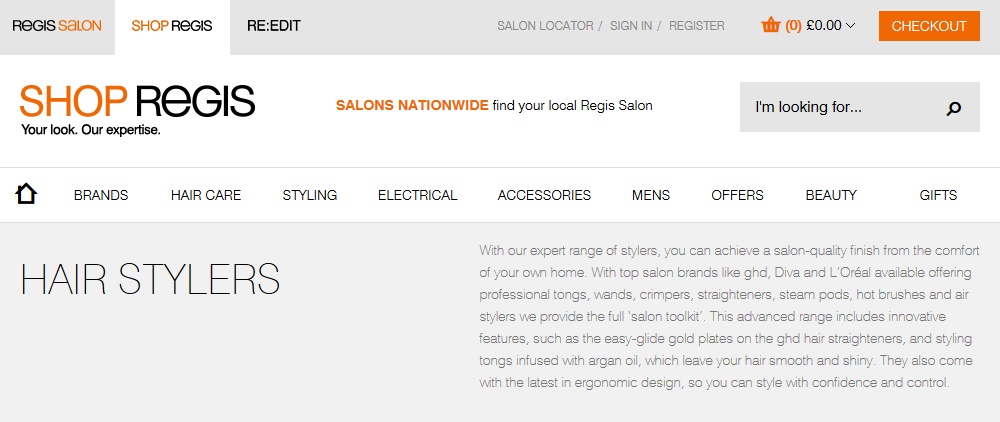Select the Gifts menu item
This screenshot has height=422, width=1000.
tap(938, 195)
